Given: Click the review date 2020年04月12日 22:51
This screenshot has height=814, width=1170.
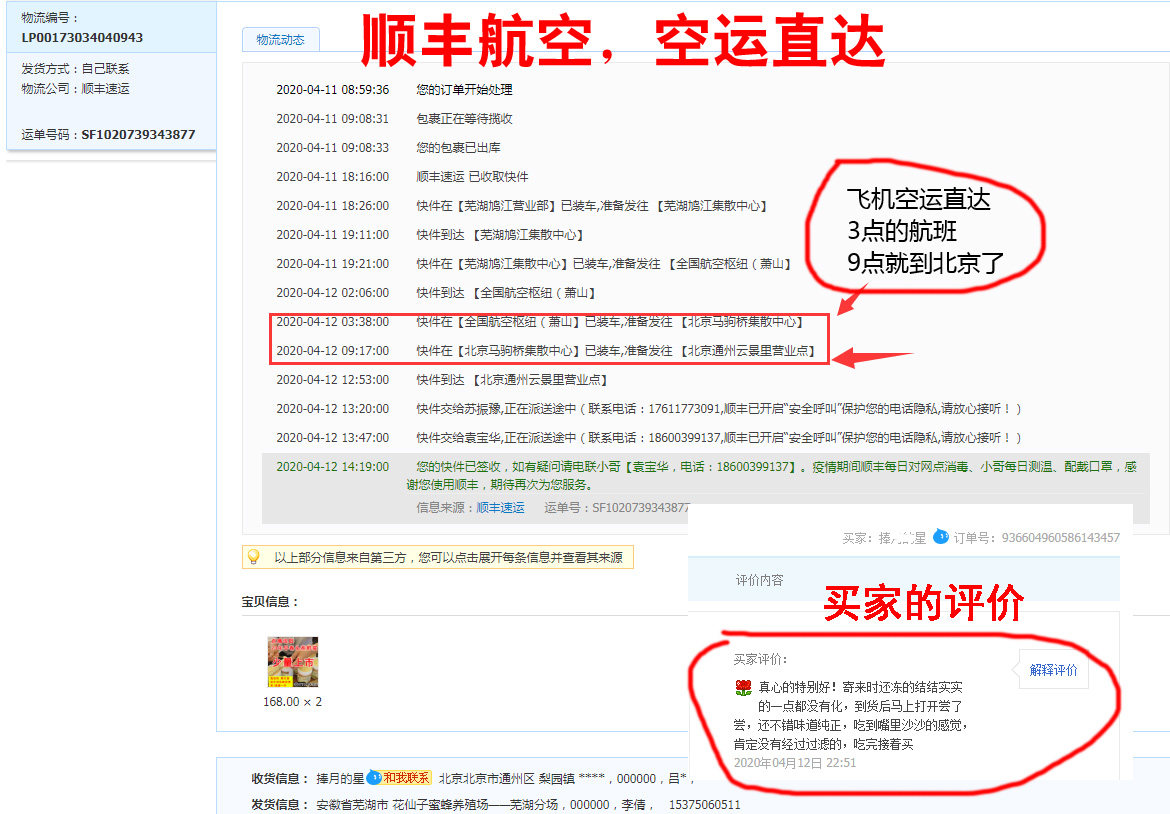Looking at the screenshot, I should point(795,763).
